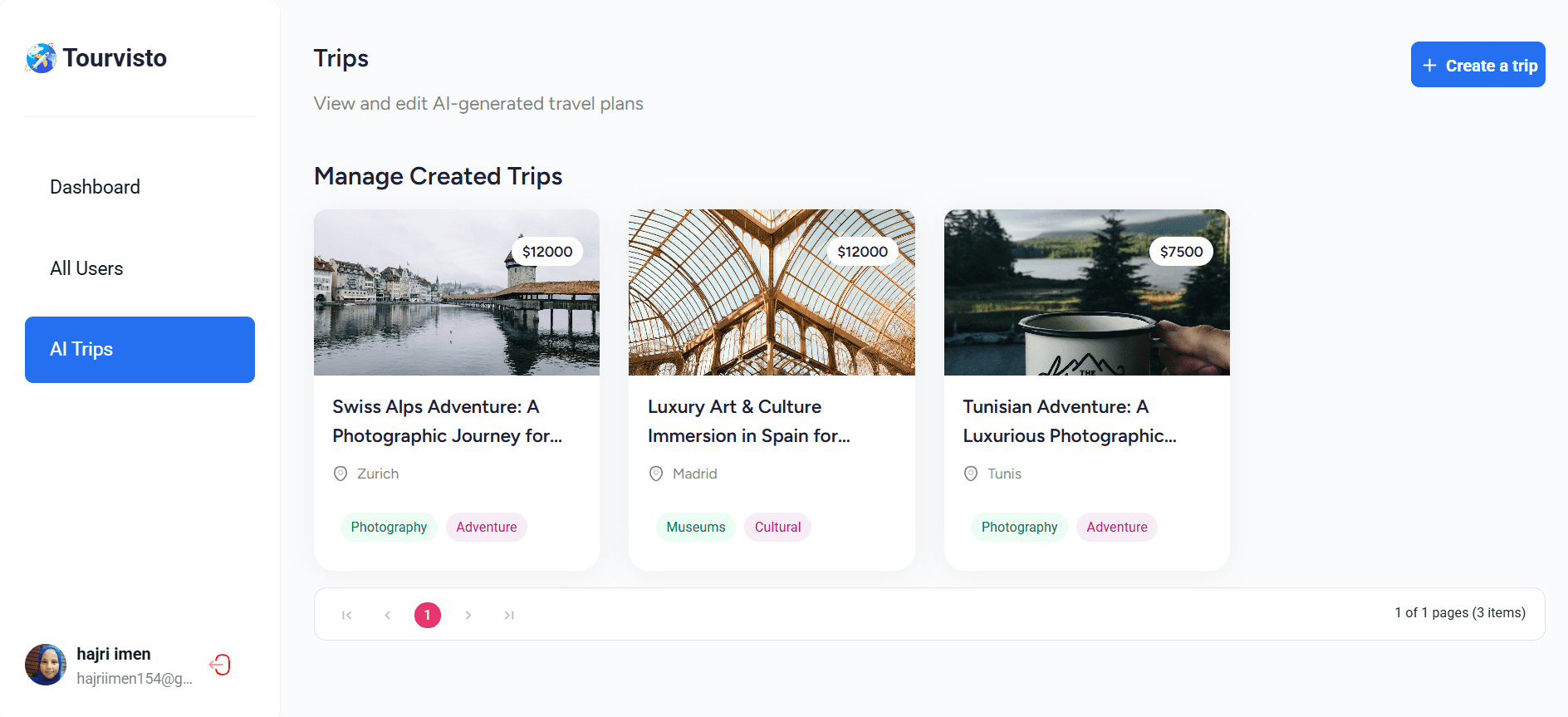Go to first page pagination icon
Screen dimensions: 1568x717
click(x=347, y=615)
